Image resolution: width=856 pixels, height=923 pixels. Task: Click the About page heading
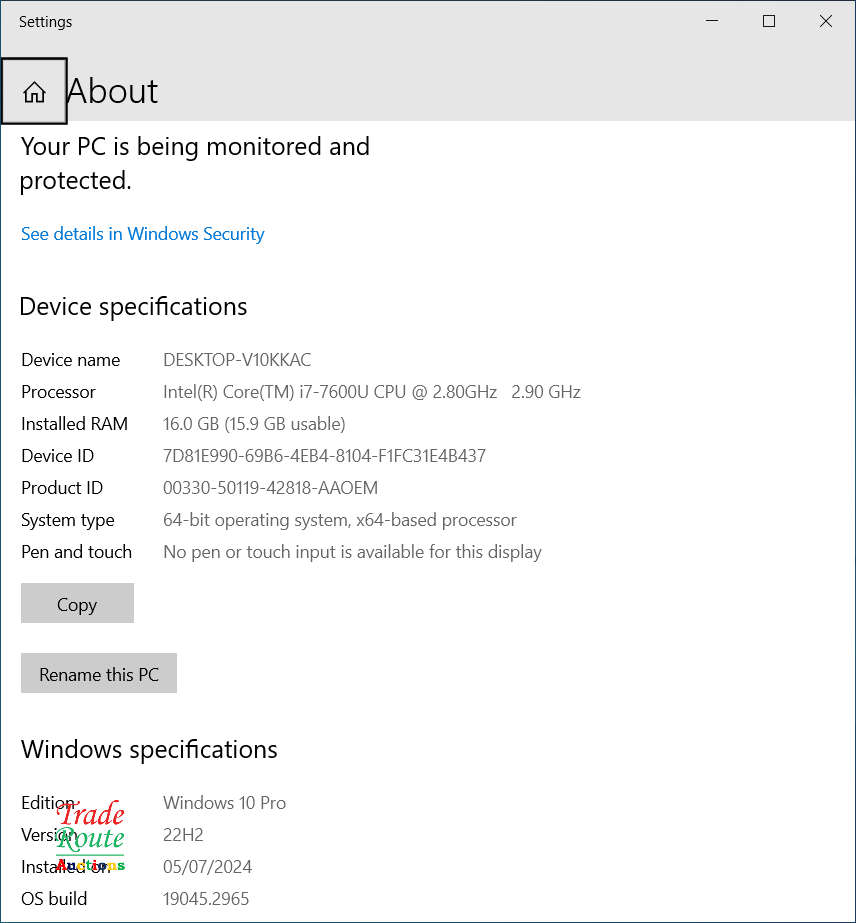click(x=113, y=92)
